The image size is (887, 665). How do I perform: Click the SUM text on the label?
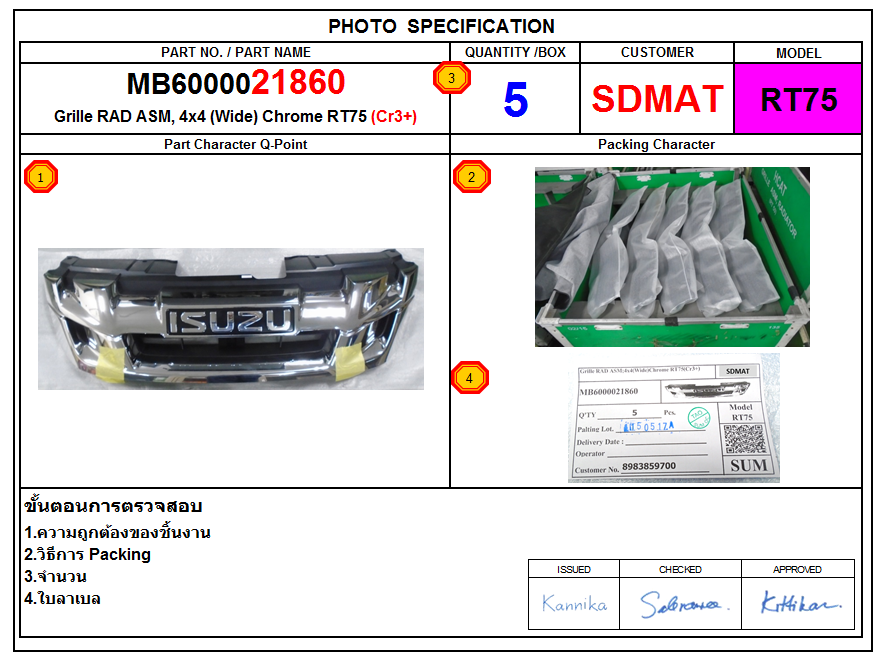749,465
